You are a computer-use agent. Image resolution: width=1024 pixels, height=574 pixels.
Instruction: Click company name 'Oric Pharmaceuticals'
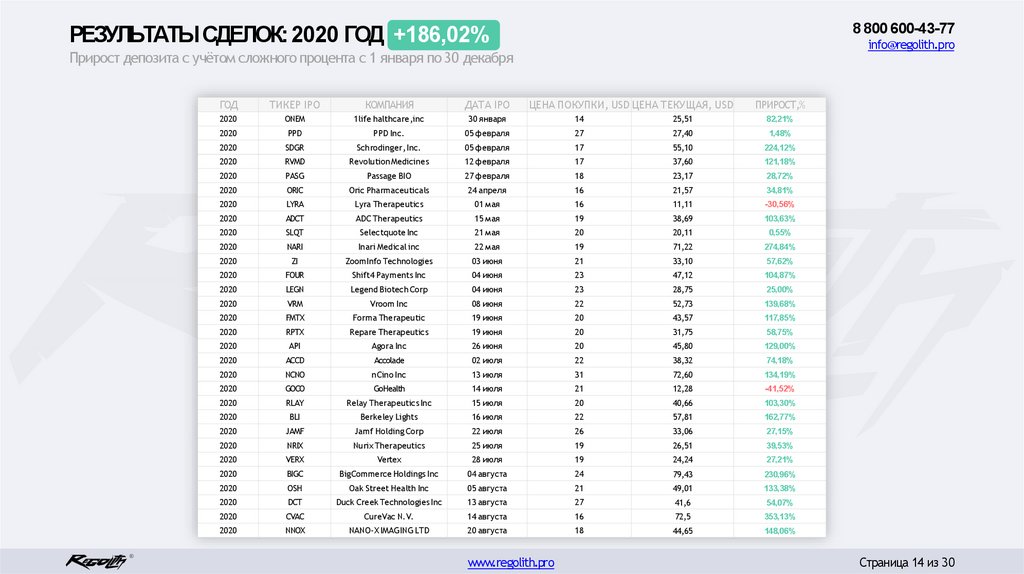point(389,190)
